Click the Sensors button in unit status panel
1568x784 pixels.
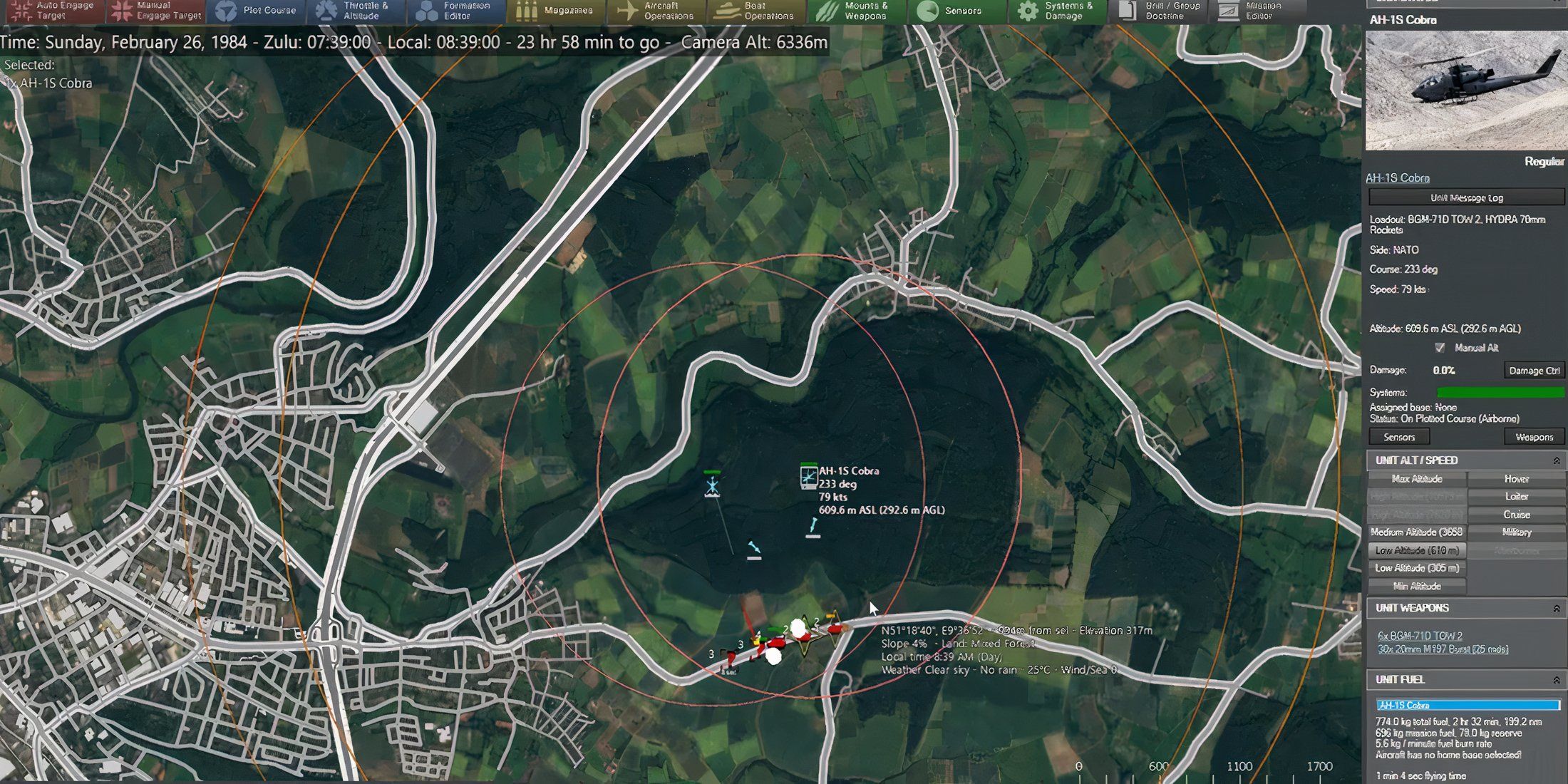pyautogui.click(x=1399, y=437)
